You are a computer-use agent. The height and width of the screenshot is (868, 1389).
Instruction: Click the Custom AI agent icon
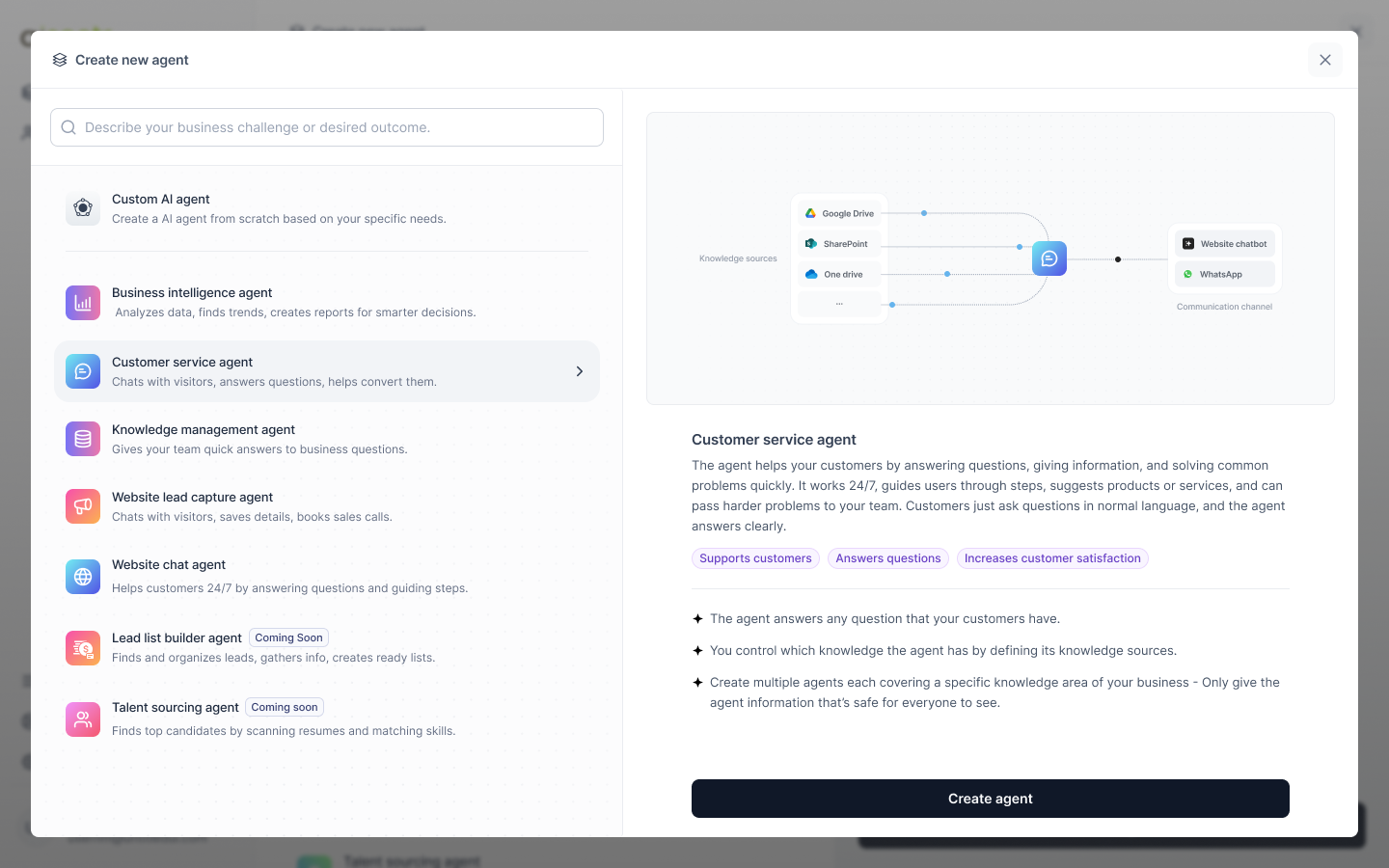click(83, 208)
